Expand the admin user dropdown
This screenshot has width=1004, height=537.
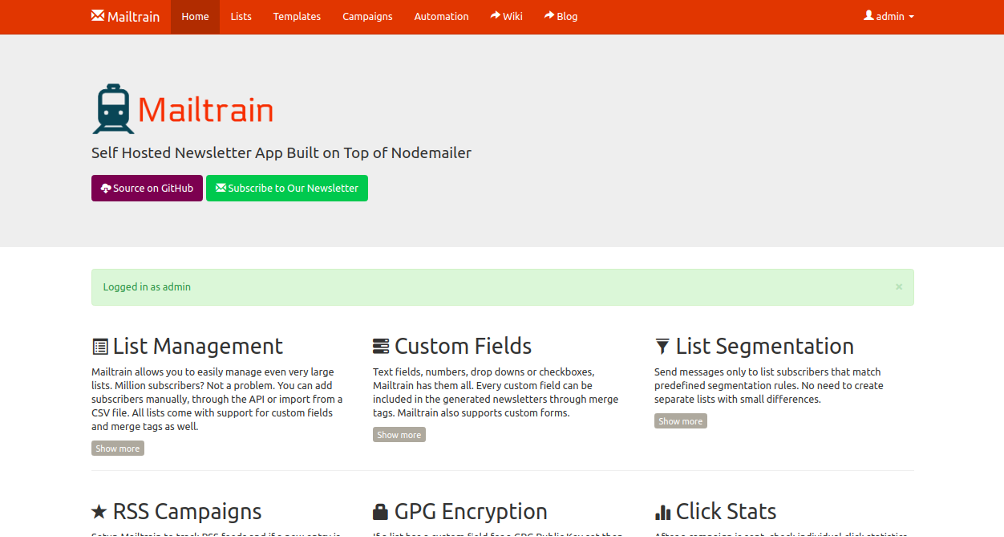click(x=889, y=17)
